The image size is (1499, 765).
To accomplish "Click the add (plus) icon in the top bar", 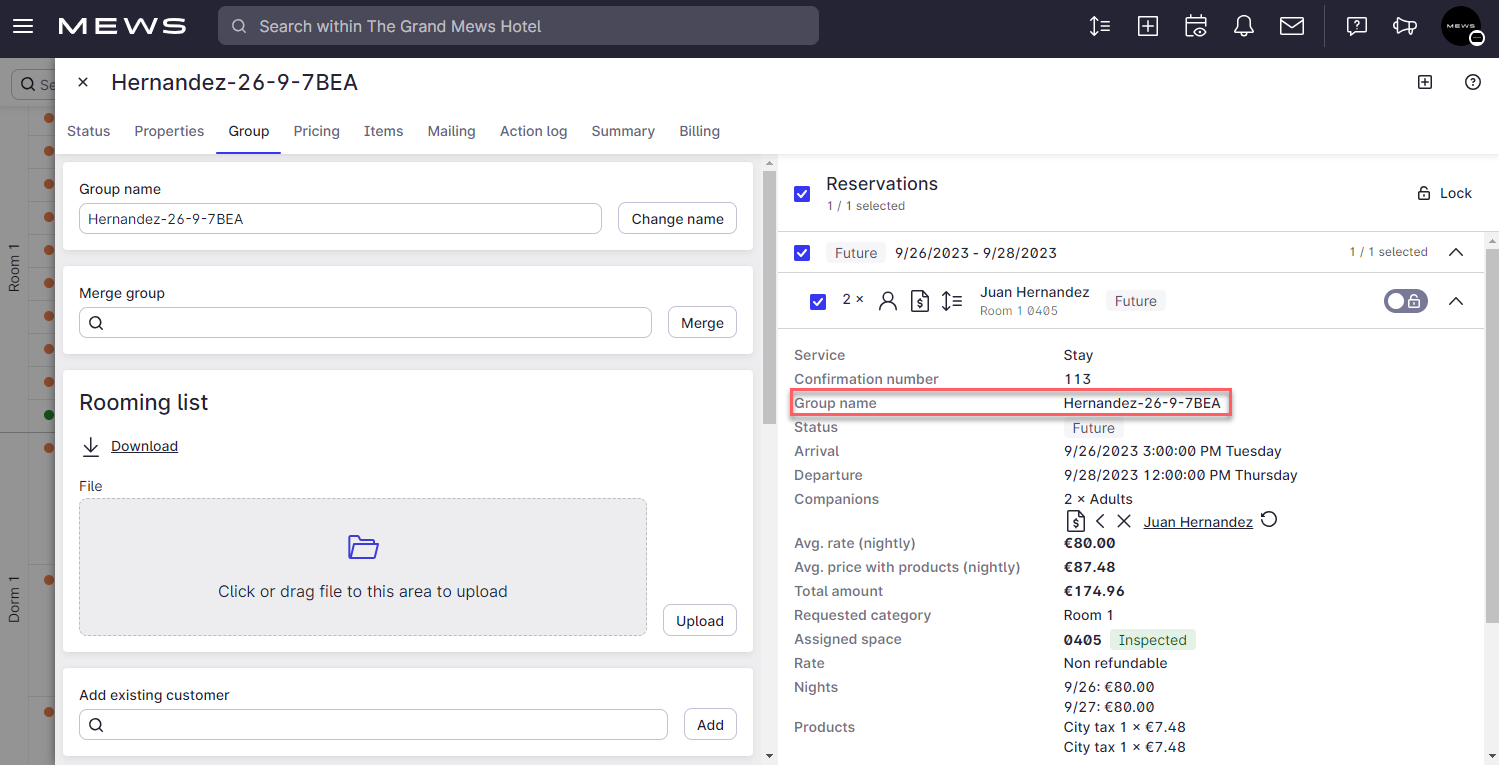I will pyautogui.click(x=1147, y=26).
